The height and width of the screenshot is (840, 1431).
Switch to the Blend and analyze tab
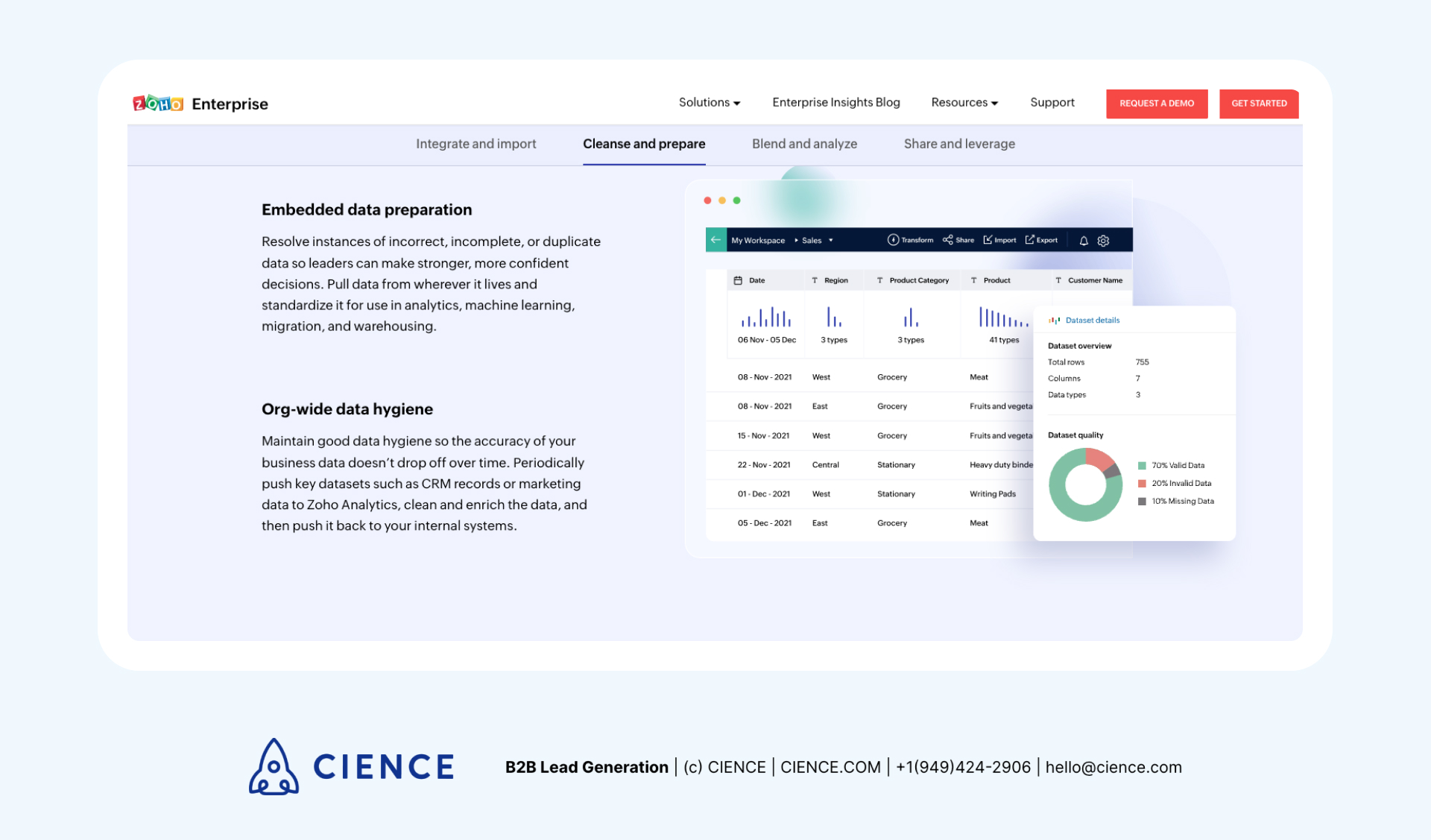click(x=804, y=144)
